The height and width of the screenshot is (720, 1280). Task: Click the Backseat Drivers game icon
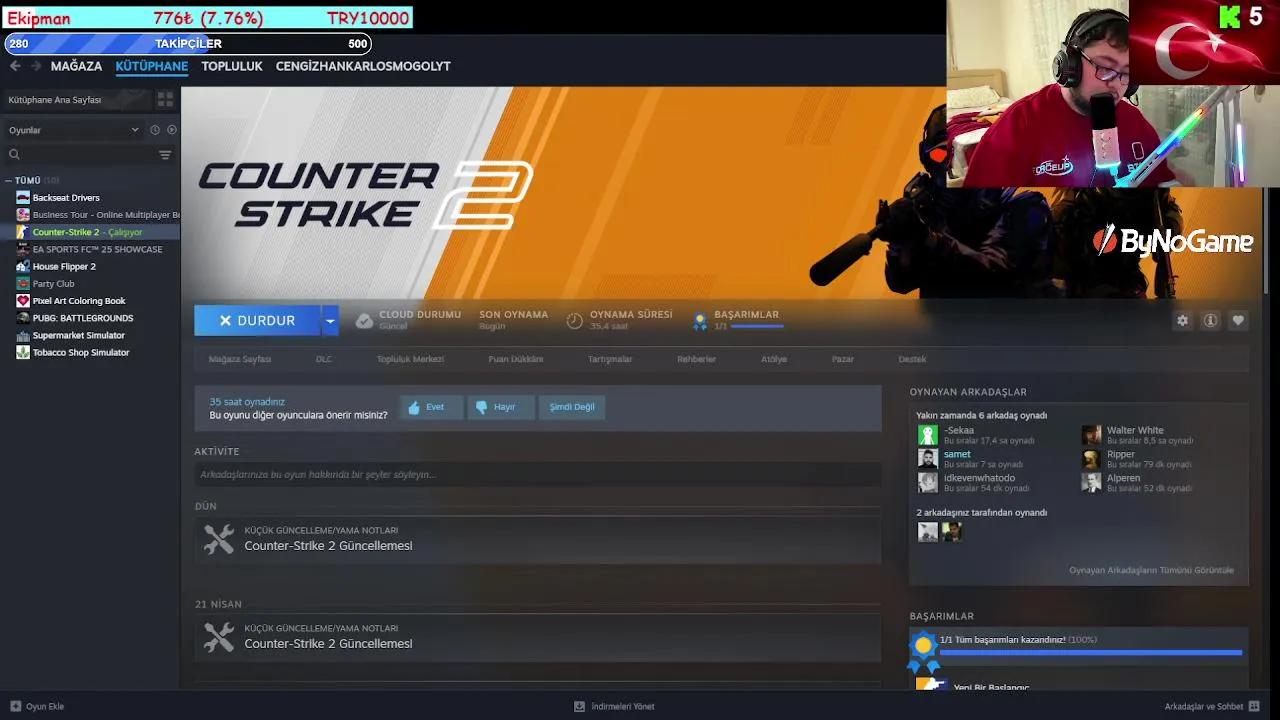pyautogui.click(x=23, y=198)
